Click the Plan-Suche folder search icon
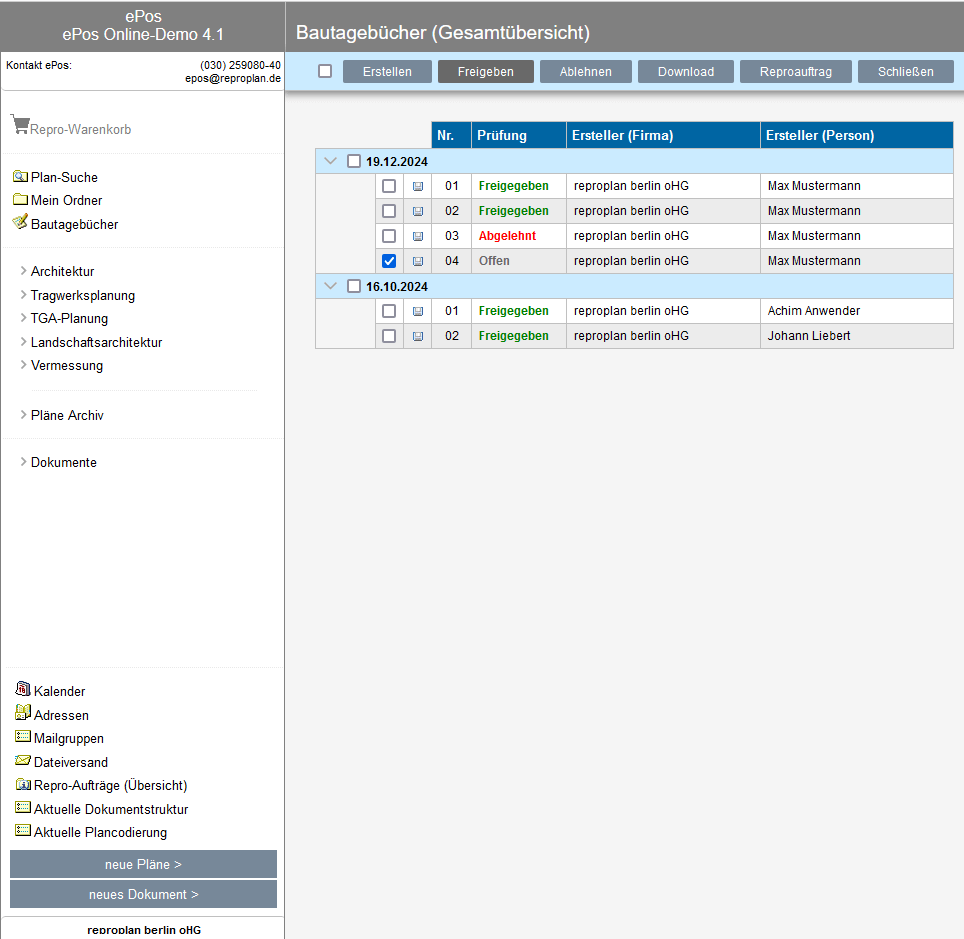Screen dimensions: 964x939 click(20, 176)
